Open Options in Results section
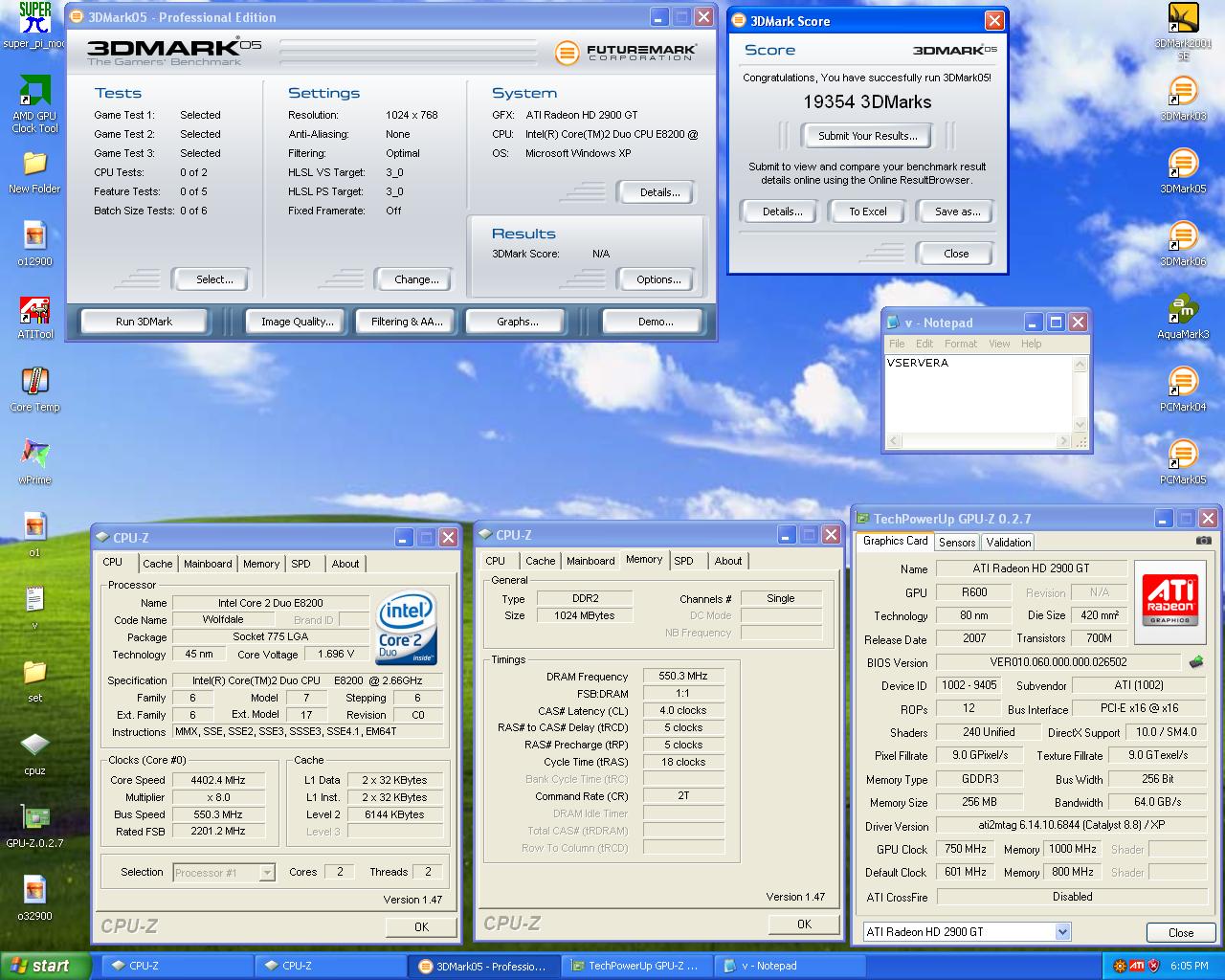Viewport: 1225px width, 980px height. 658,279
